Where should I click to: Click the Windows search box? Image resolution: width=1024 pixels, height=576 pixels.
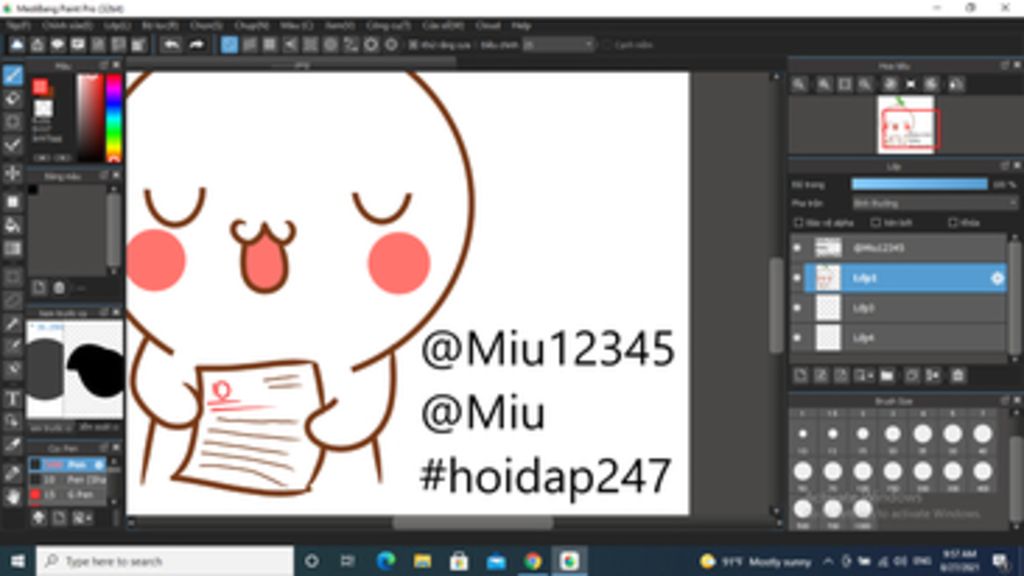pos(165,561)
